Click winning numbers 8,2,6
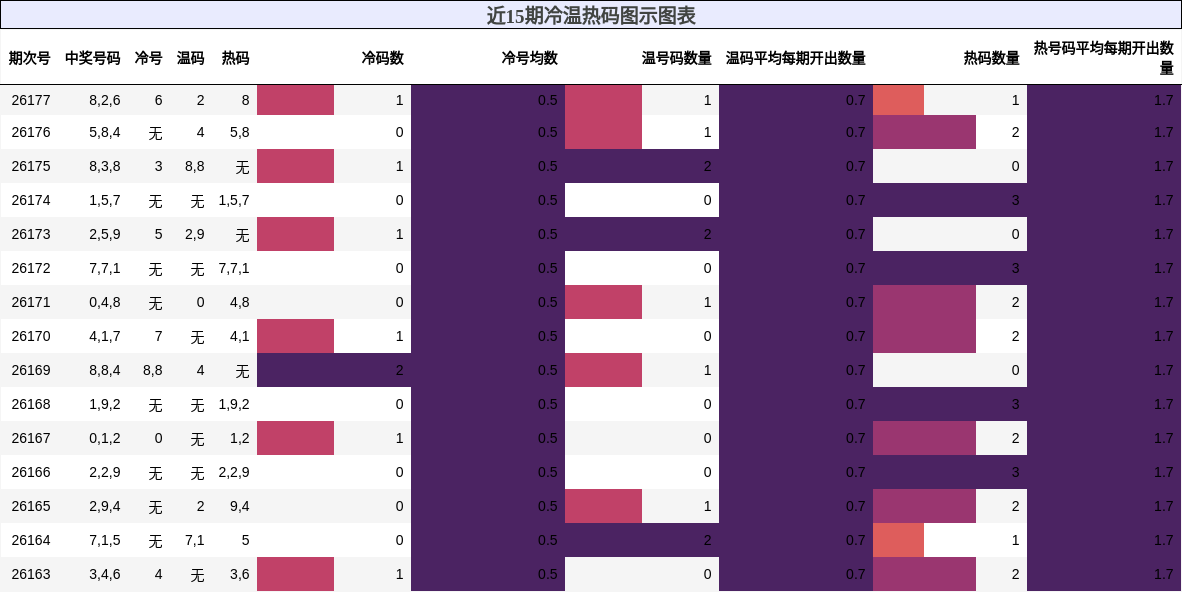Screen dimensions: 1182x592 tap(105, 100)
